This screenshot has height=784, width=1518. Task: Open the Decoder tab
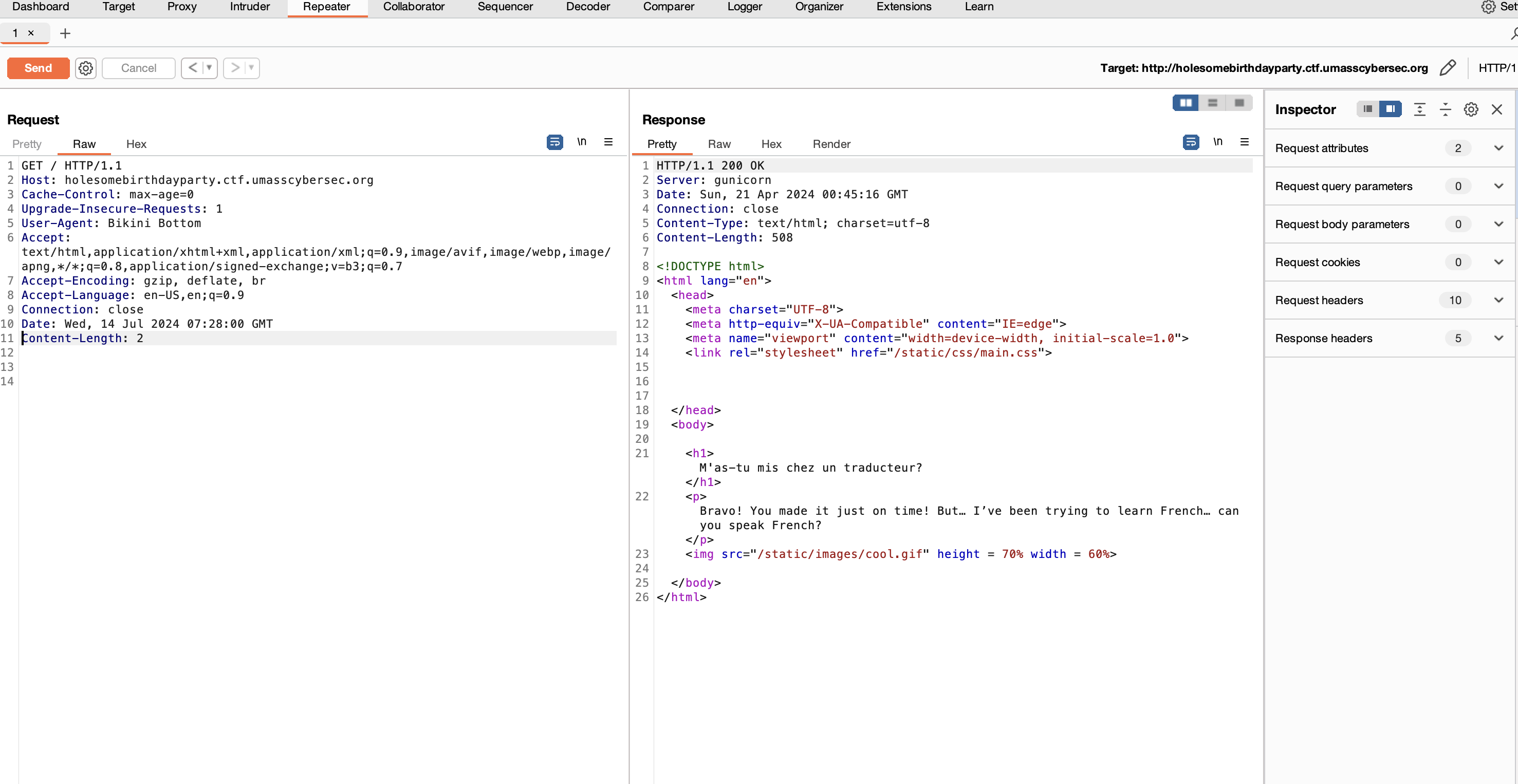point(587,7)
